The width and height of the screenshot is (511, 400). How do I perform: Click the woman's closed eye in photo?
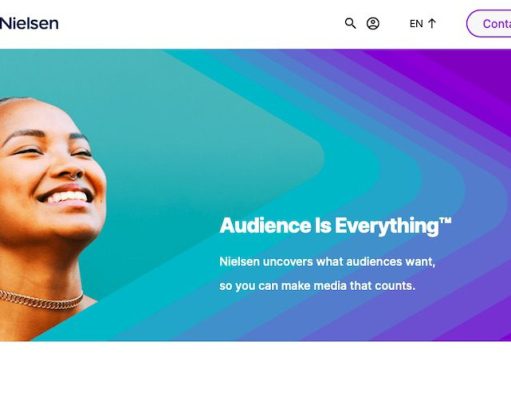(x=29, y=152)
